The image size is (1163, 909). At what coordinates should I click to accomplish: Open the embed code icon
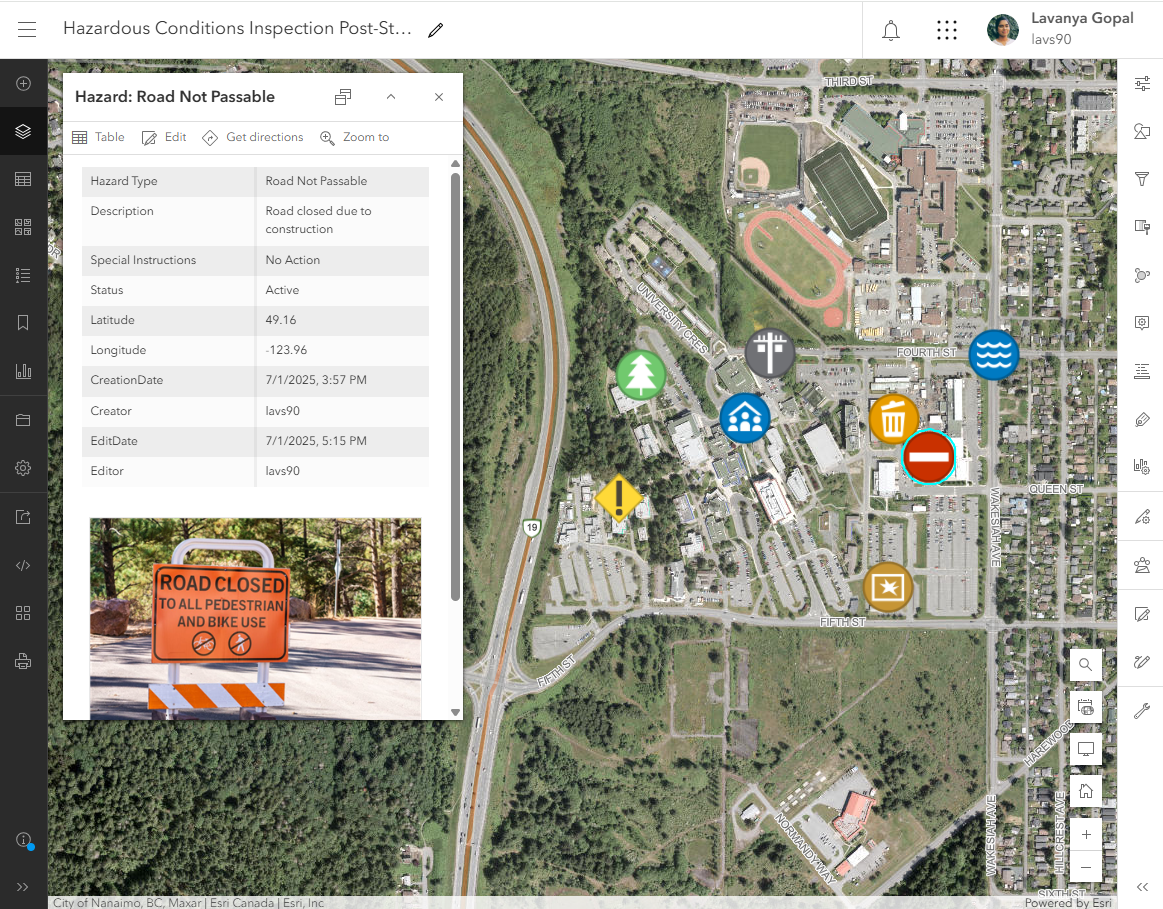(x=23, y=566)
